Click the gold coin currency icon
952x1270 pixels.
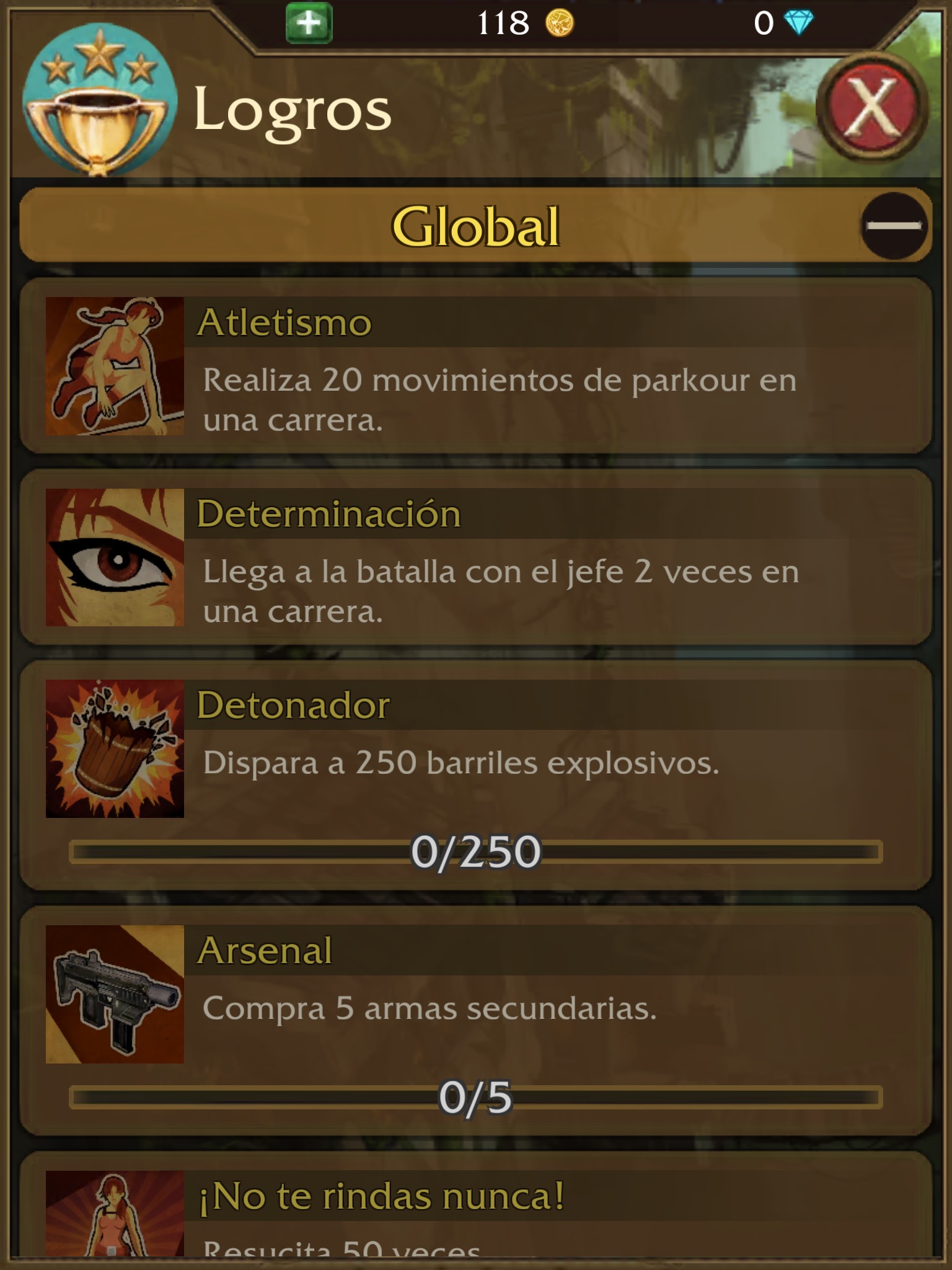[x=560, y=23]
